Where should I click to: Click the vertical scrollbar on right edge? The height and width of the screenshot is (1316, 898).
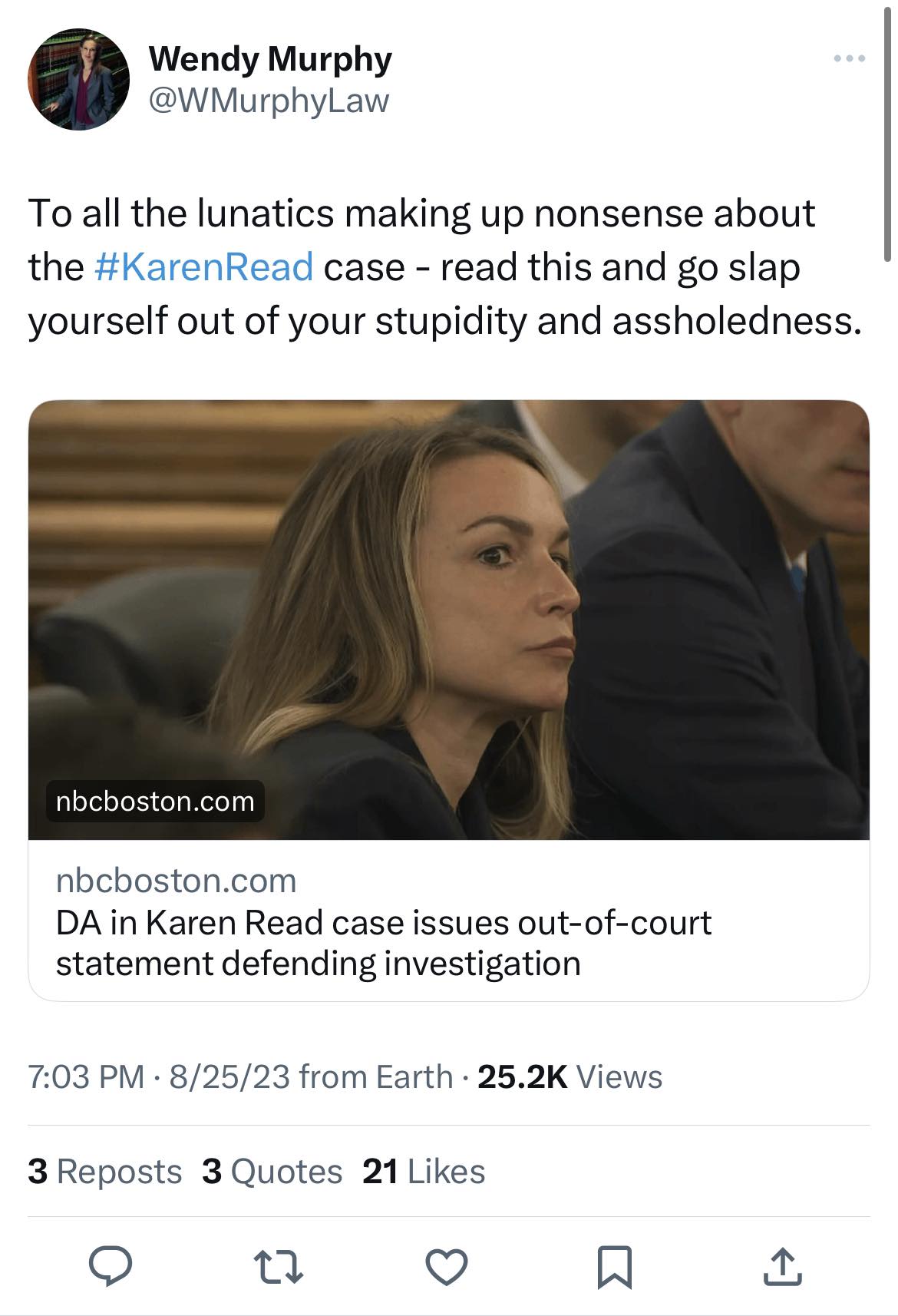click(x=888, y=138)
